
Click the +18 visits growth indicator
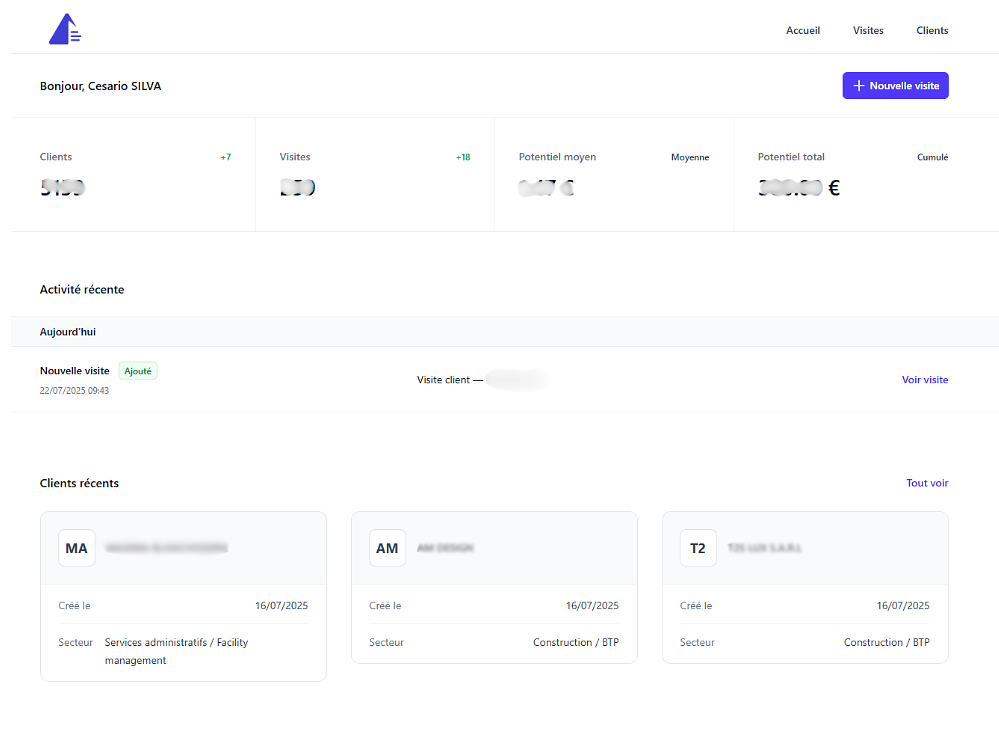pos(463,157)
